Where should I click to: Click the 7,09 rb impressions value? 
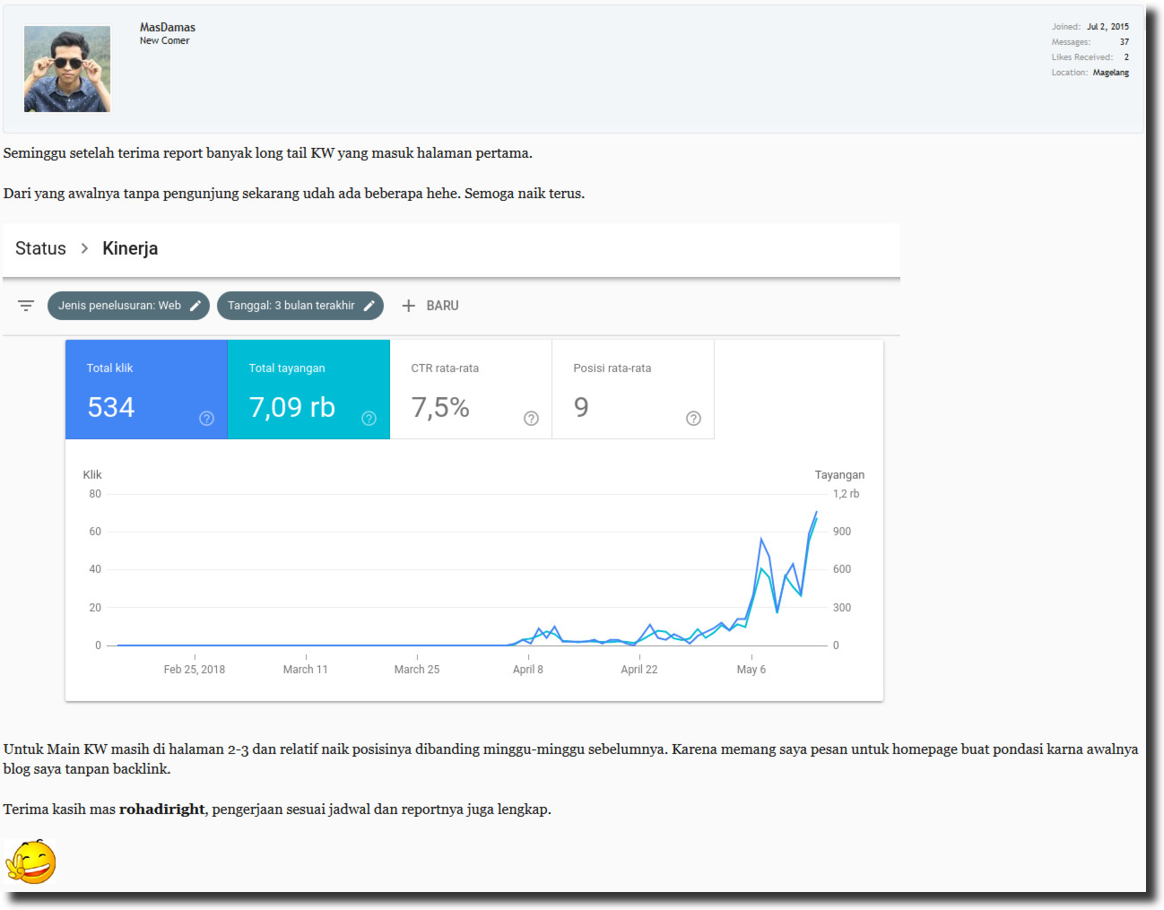[x=292, y=407]
